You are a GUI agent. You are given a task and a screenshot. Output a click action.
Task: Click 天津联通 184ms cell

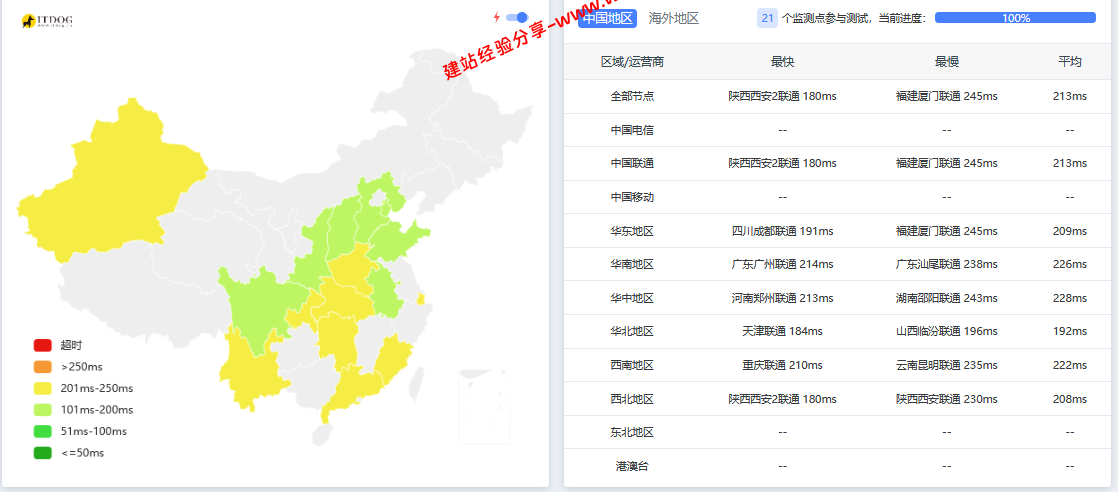[x=782, y=332]
